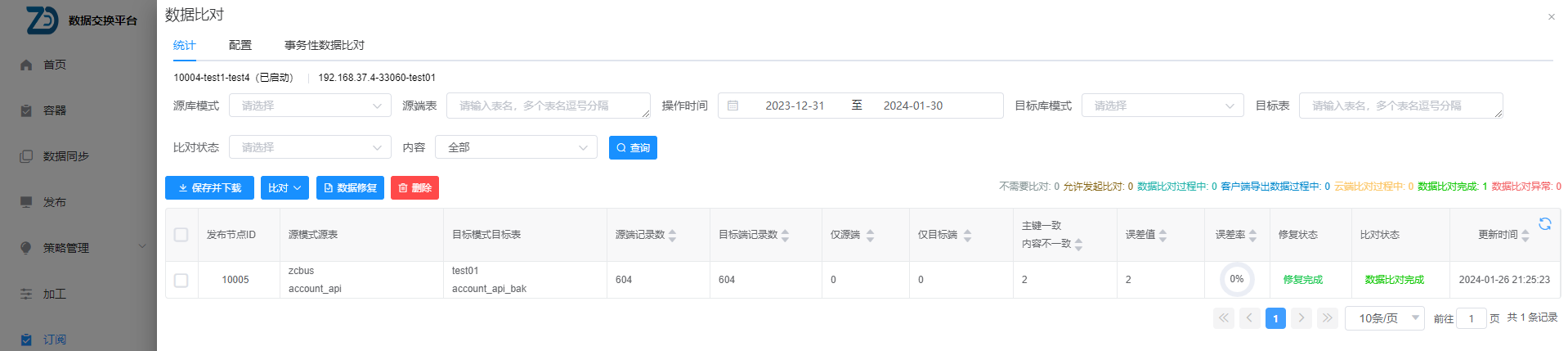Click the red 删除 button
1568x351 pixels.
tap(414, 188)
